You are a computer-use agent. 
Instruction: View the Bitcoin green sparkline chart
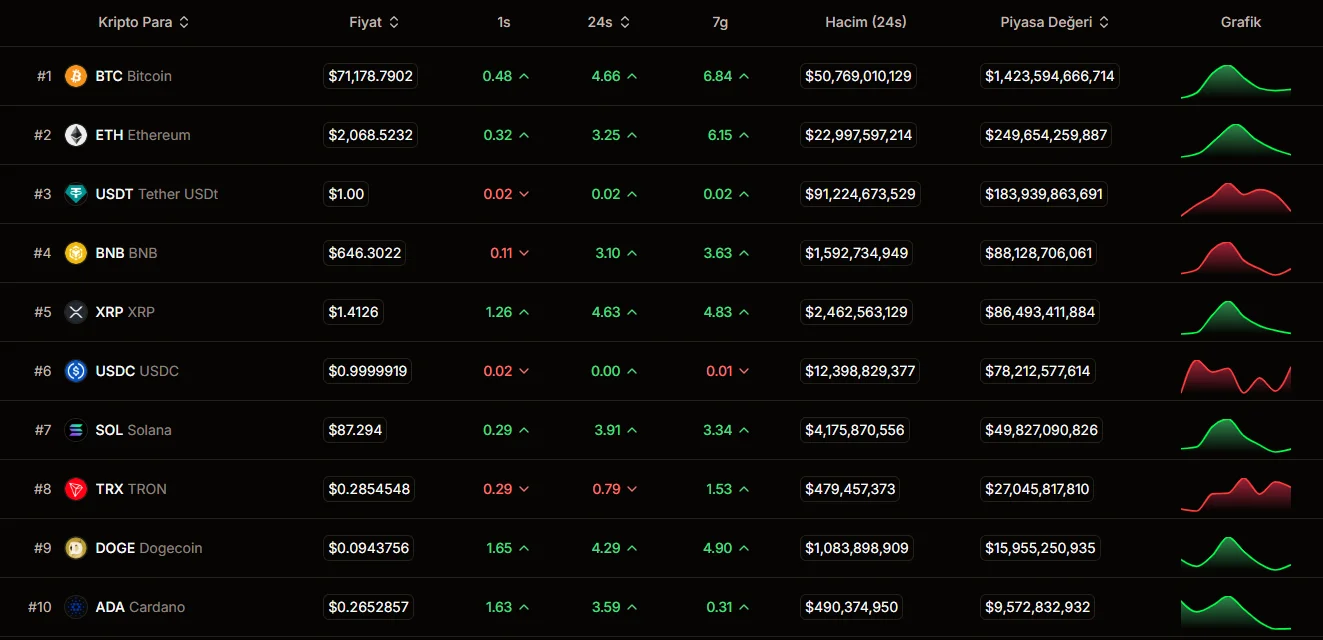(x=1236, y=80)
